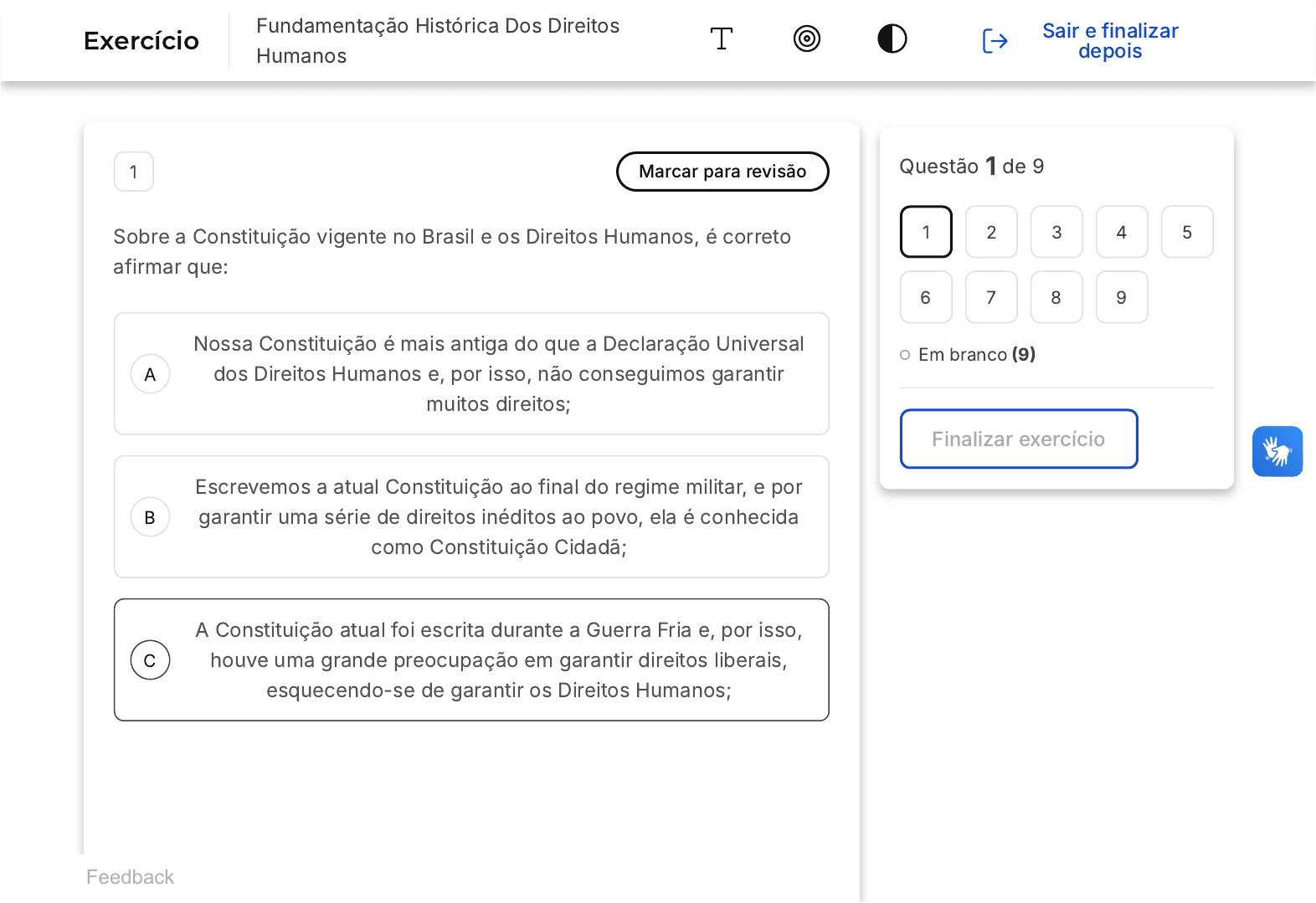The height and width of the screenshot is (903, 1316).
Task: Click the Sair e finalizar depois link
Action: pyautogui.click(x=1109, y=41)
